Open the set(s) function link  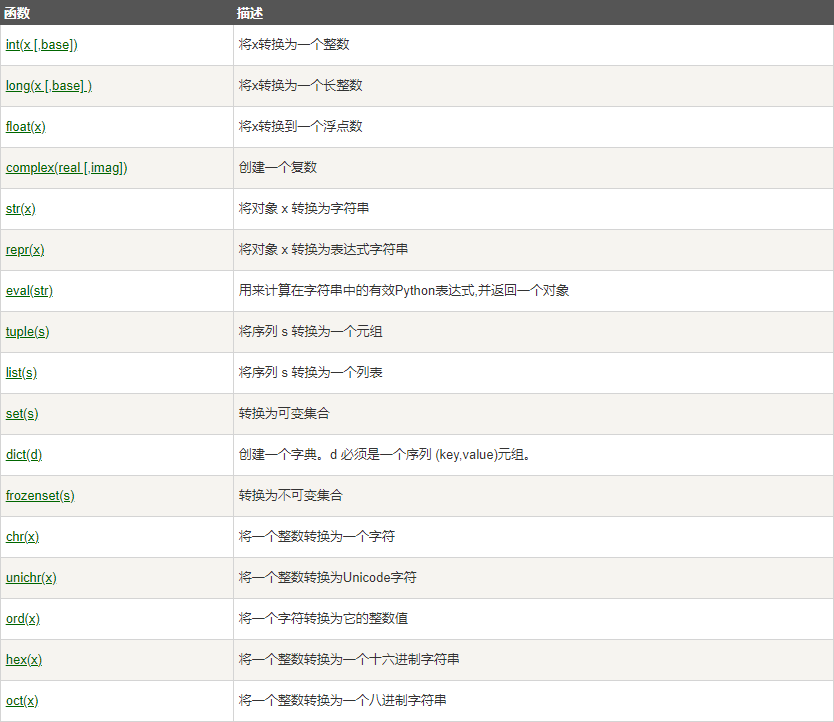[22, 413]
